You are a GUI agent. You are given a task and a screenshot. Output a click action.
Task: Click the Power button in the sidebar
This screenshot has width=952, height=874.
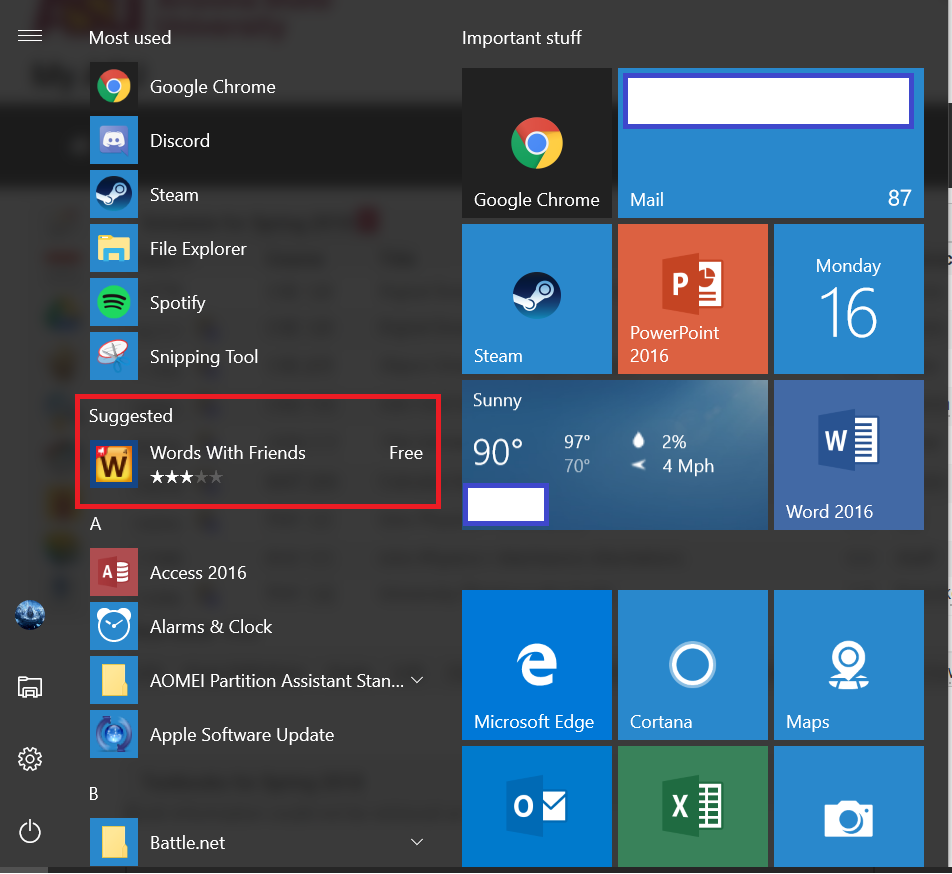coord(29,831)
